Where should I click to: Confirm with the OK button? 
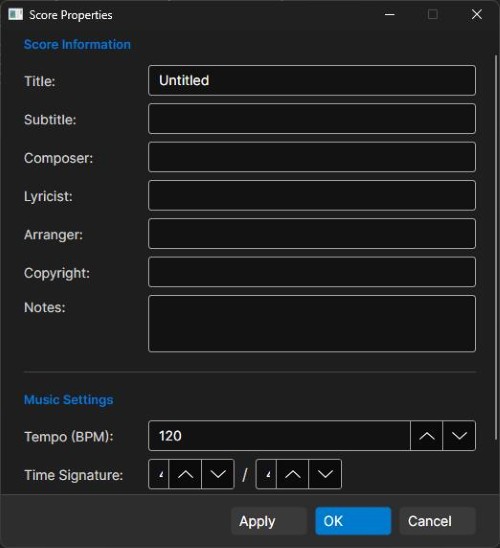tap(353, 521)
